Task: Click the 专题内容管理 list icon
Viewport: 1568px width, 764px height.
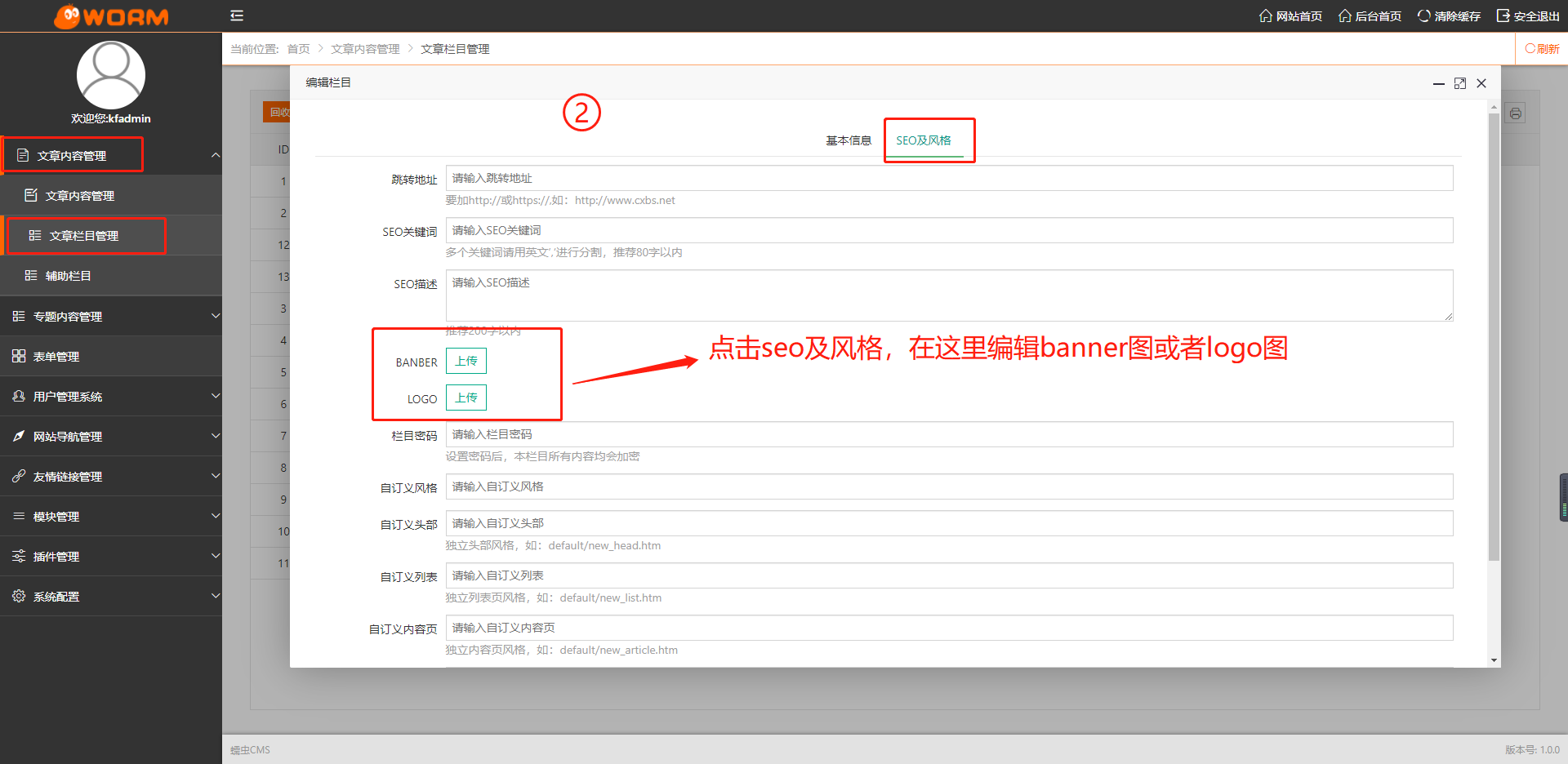Action: tap(19, 316)
